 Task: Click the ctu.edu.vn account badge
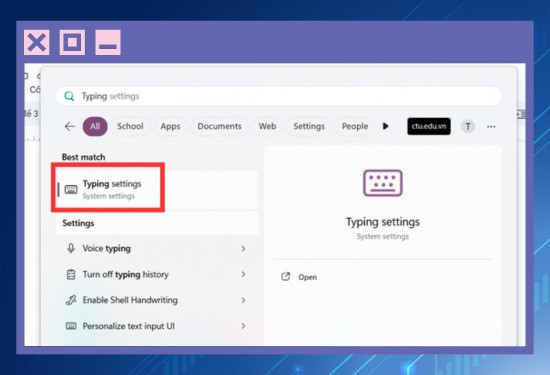point(429,126)
